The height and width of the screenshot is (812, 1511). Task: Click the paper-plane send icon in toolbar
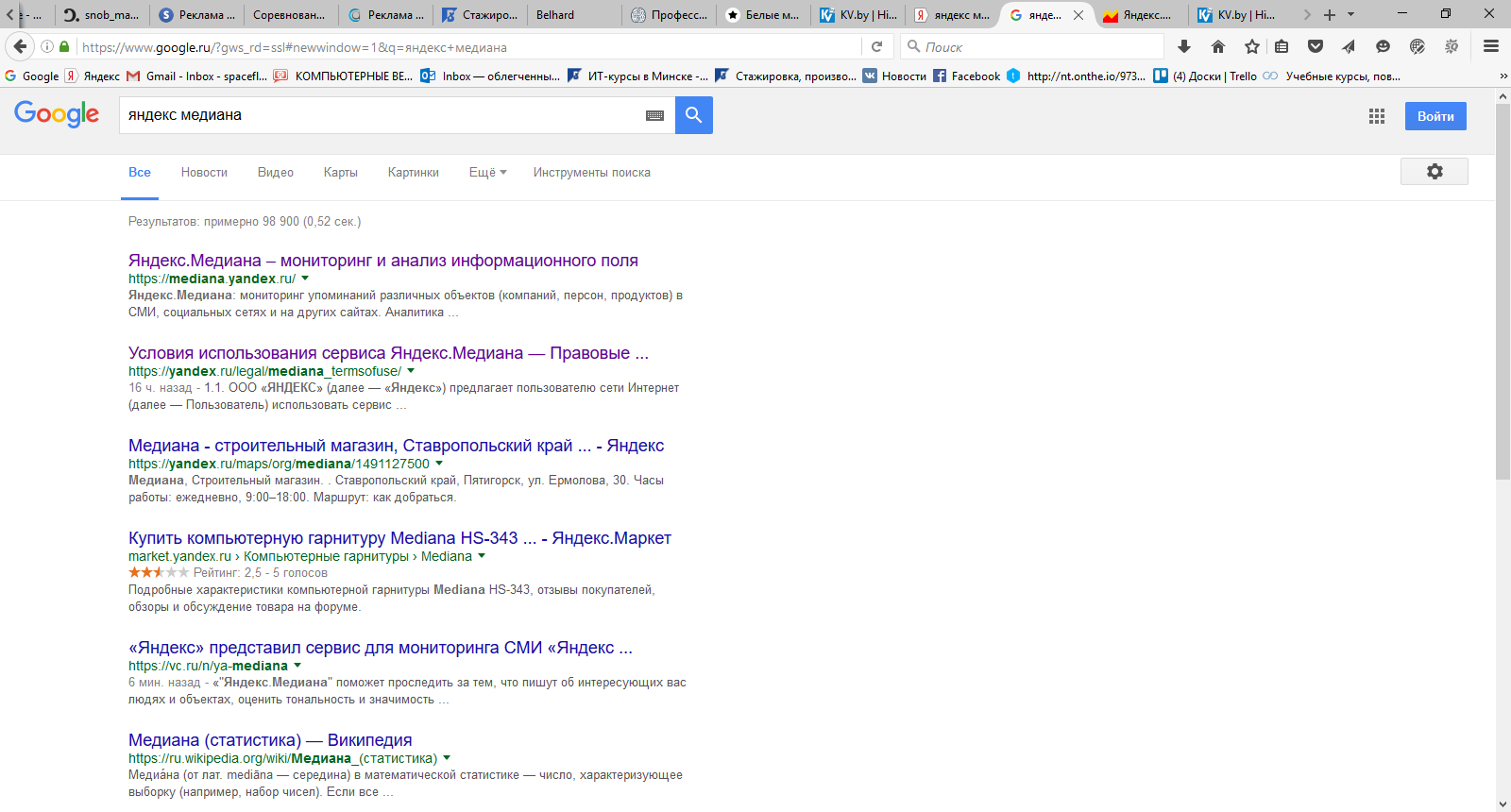tap(1349, 46)
